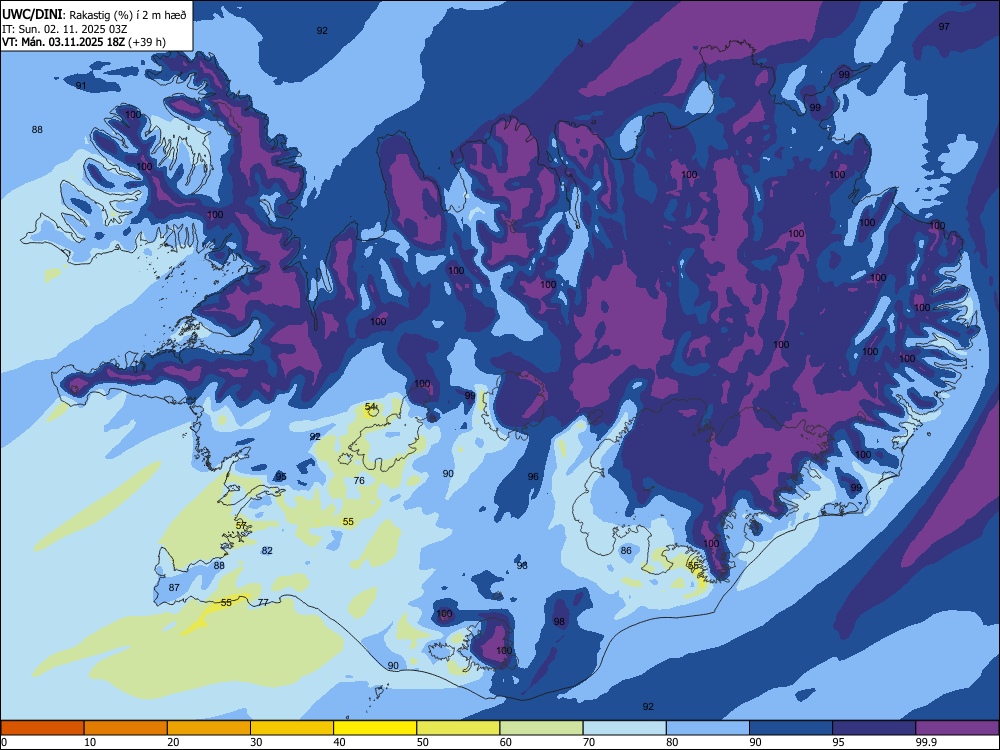Click the 'Rakastig (%) í 2 m hæð' label

click(x=128, y=15)
